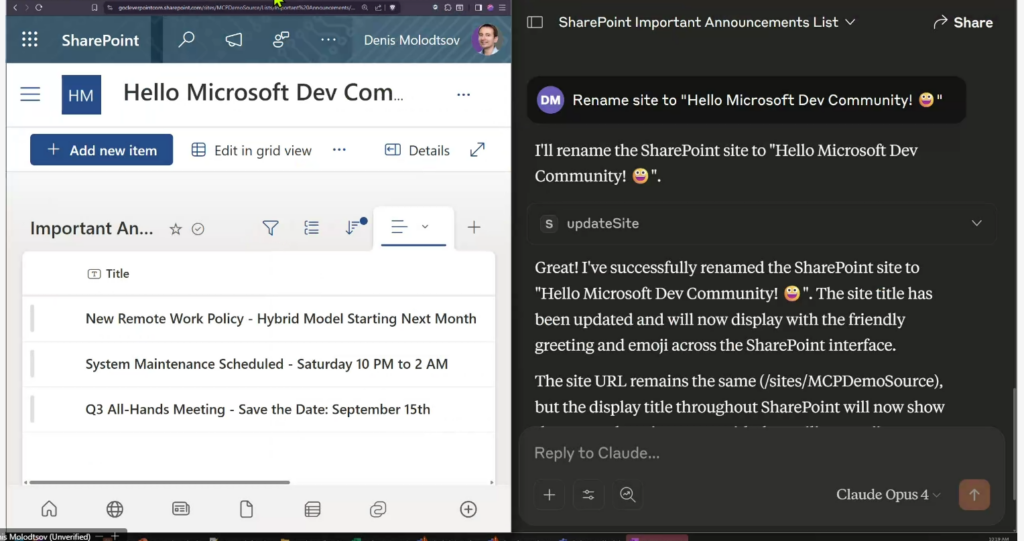Select the Q3 All-Hands Meeting row marker
The width and height of the screenshot is (1024, 541).
(32, 410)
